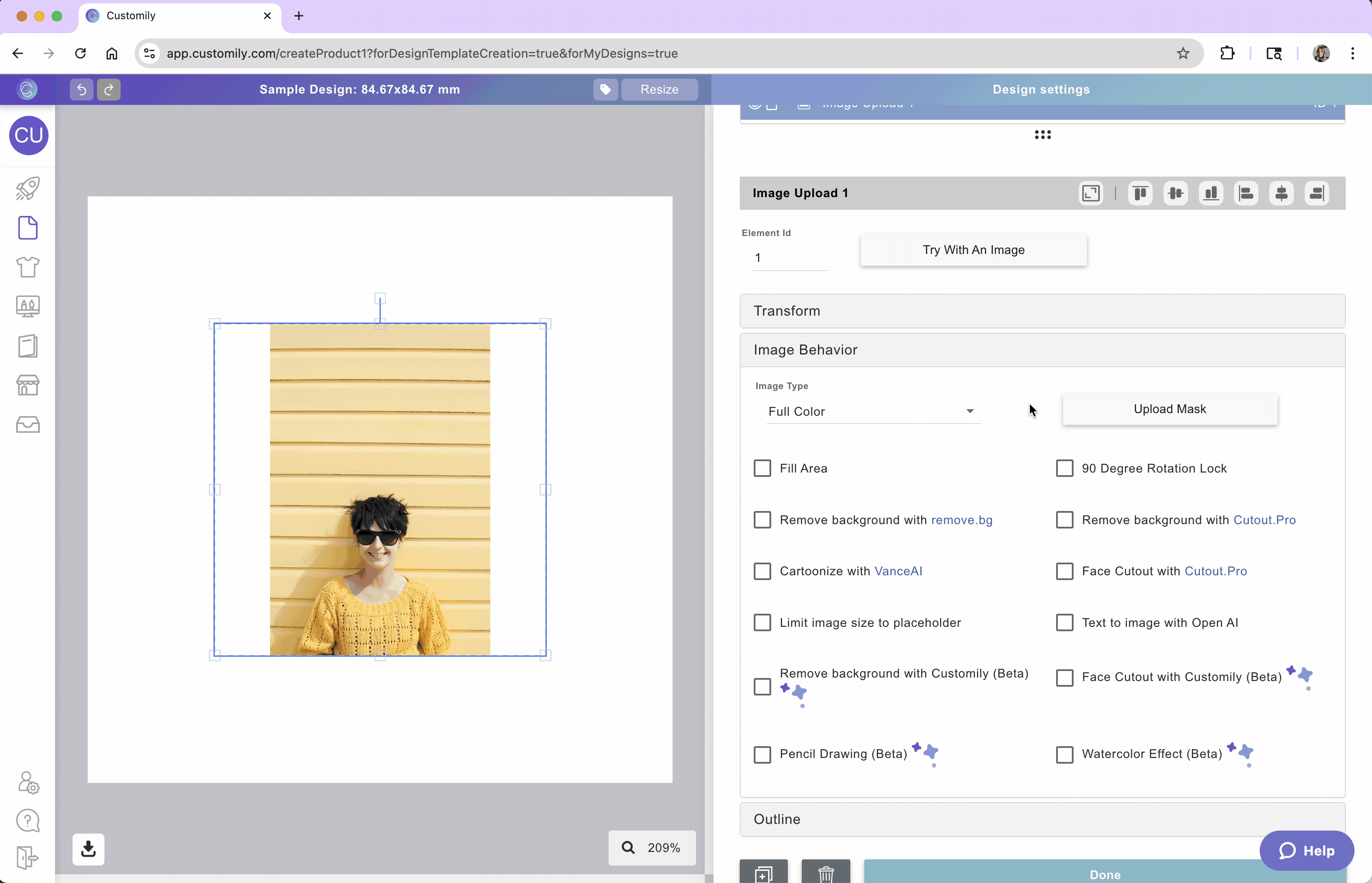
Task: Open the remove.bg link
Action: point(962,520)
